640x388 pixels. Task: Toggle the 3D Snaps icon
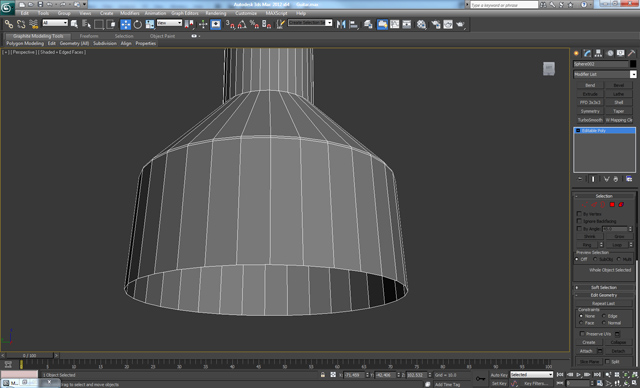tap(230, 24)
